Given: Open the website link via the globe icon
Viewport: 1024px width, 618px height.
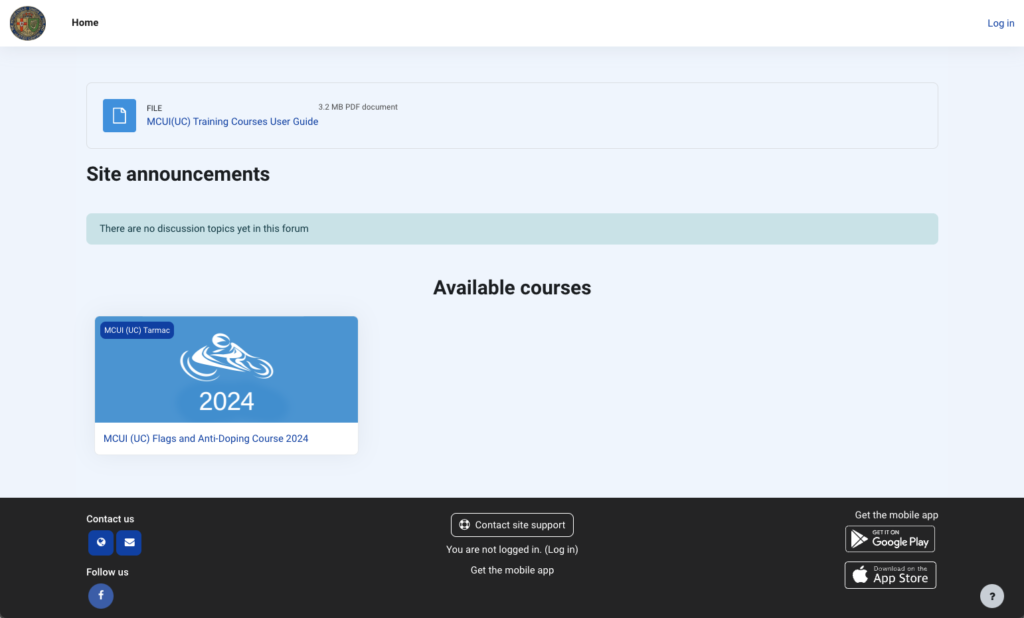Looking at the screenshot, I should 100,542.
